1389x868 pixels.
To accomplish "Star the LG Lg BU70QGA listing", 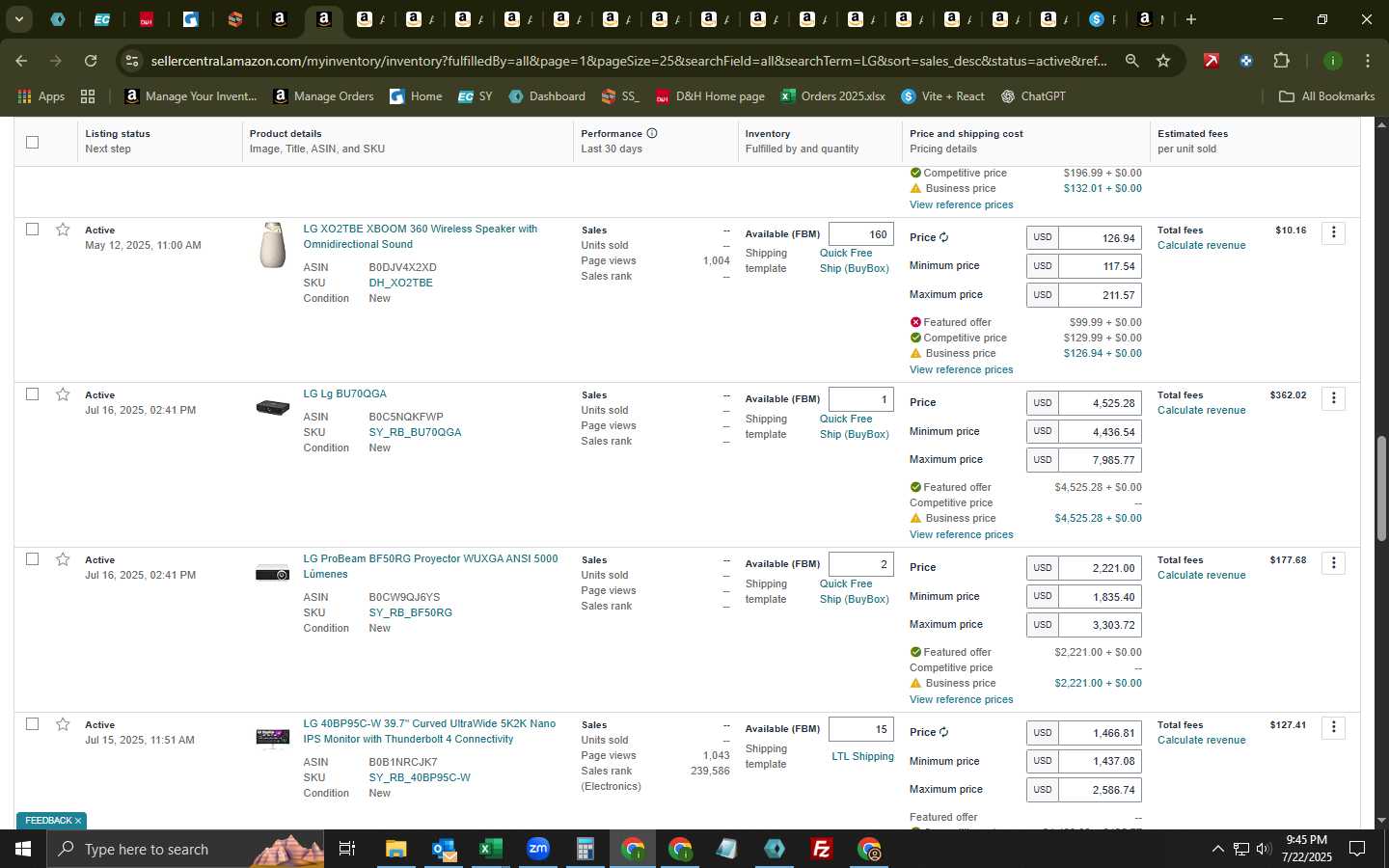I will coord(63,394).
